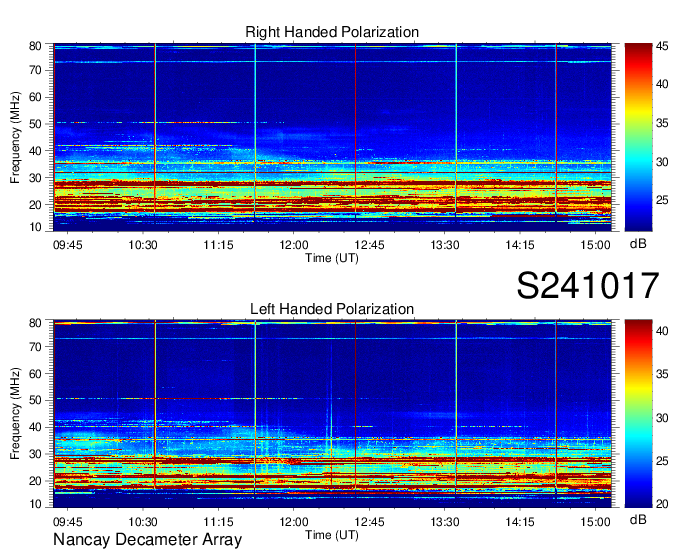Click 15:00 on the upper time axis

595,245
